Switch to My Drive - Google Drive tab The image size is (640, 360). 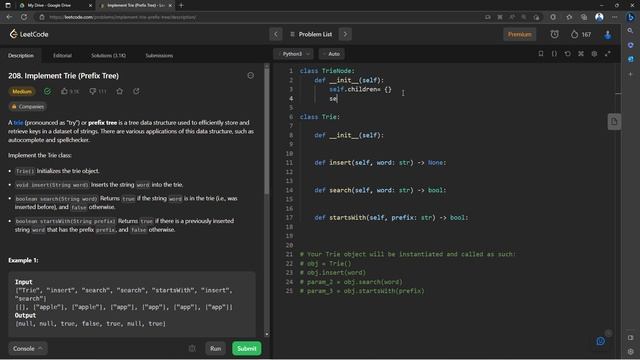pos(49,5)
